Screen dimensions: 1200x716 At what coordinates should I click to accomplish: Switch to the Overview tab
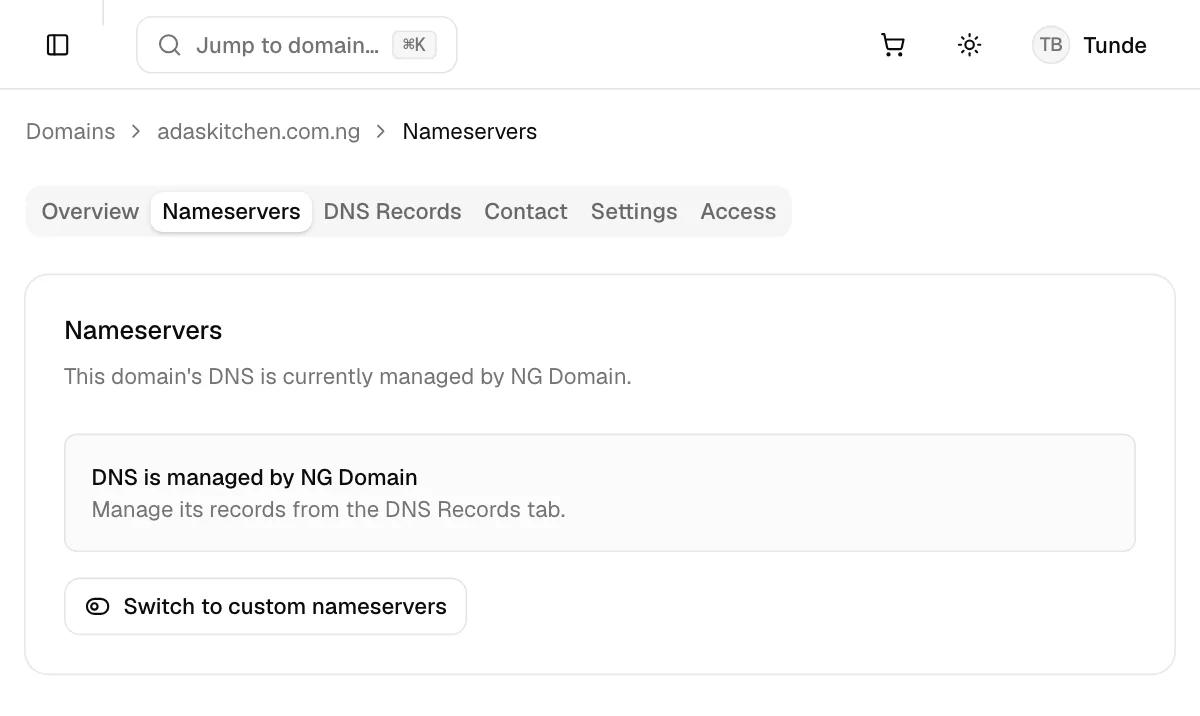pyautogui.click(x=90, y=212)
